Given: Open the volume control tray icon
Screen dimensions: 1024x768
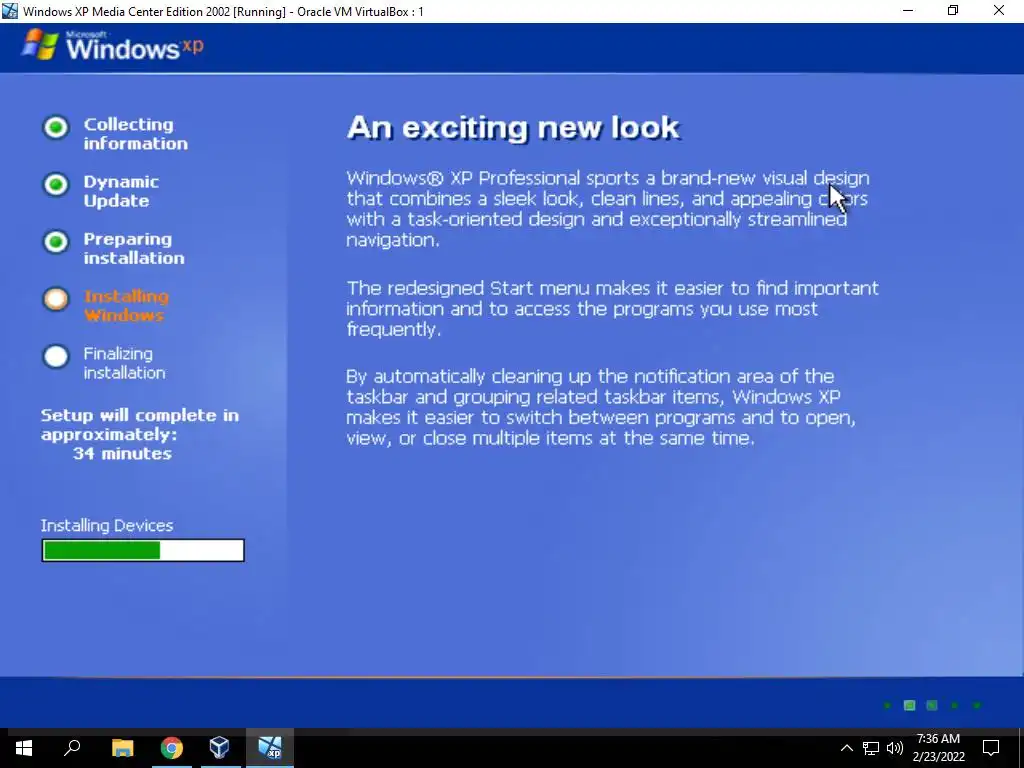Looking at the screenshot, I should coord(895,748).
